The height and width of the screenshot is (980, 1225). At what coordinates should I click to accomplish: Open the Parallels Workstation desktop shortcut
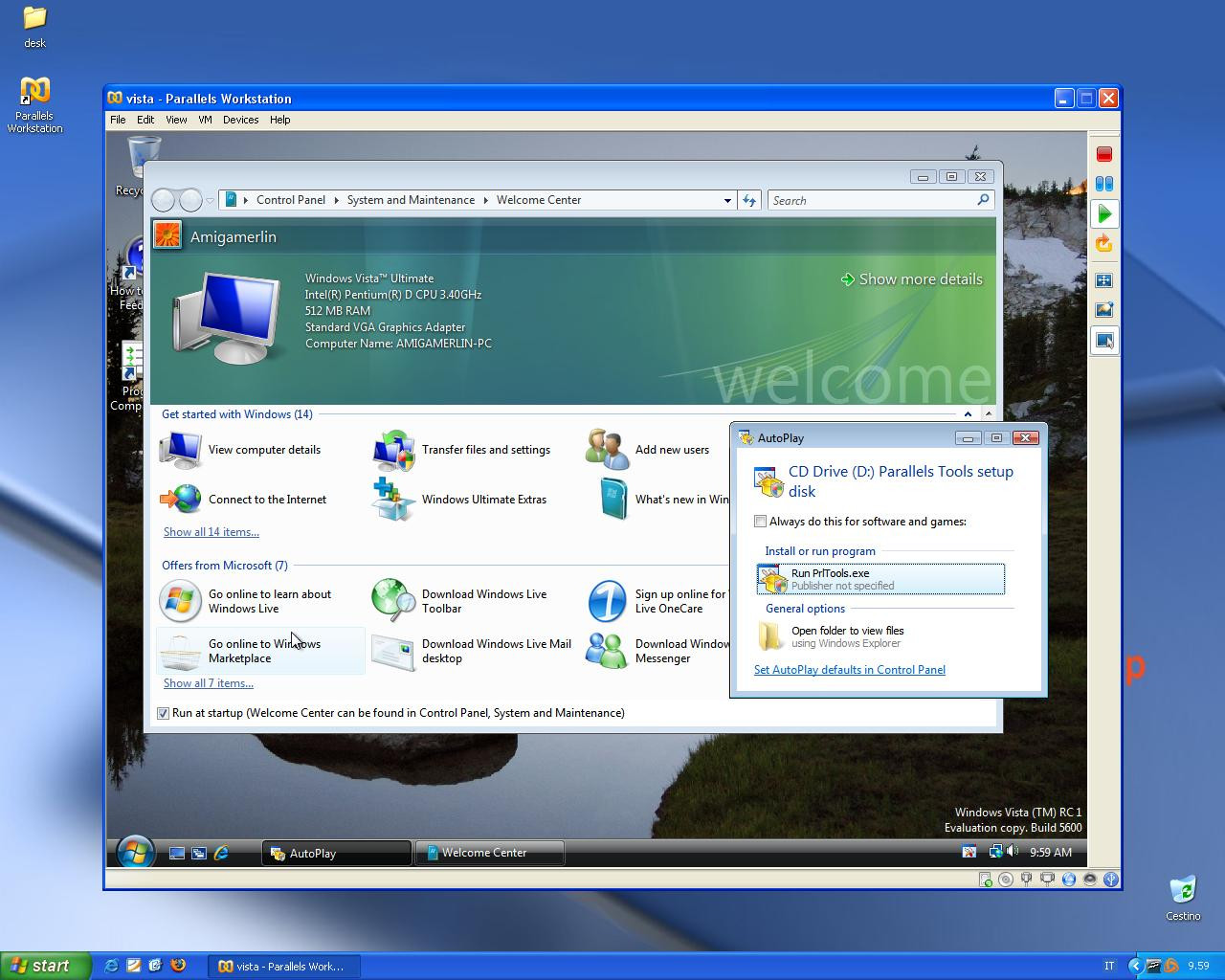click(34, 103)
